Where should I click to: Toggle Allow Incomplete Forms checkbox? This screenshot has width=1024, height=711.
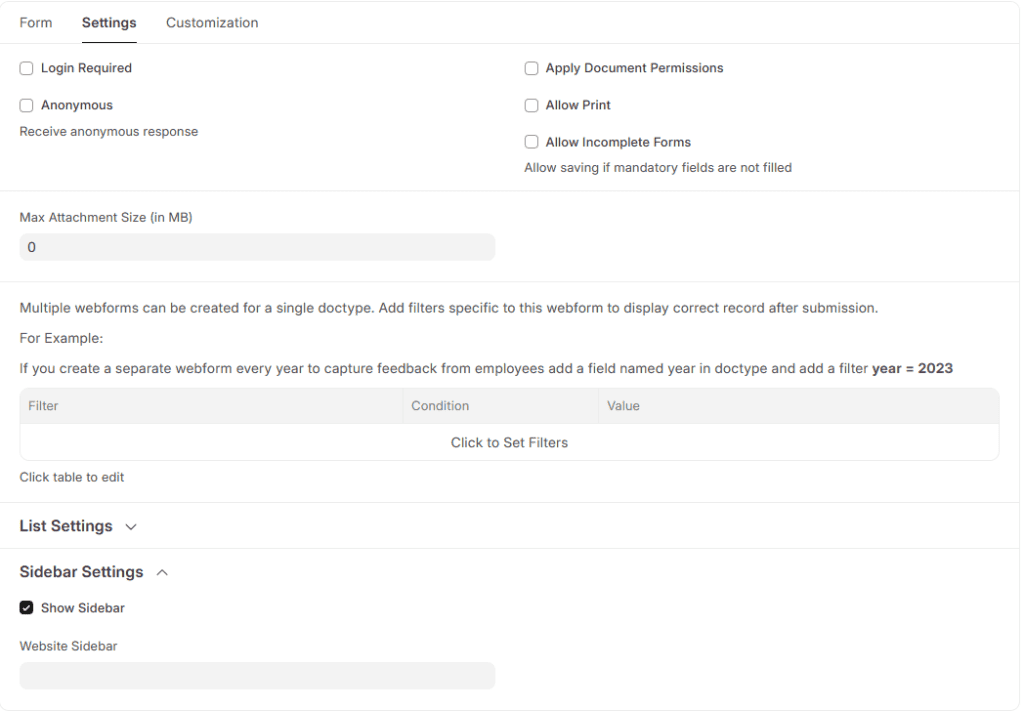coord(532,143)
